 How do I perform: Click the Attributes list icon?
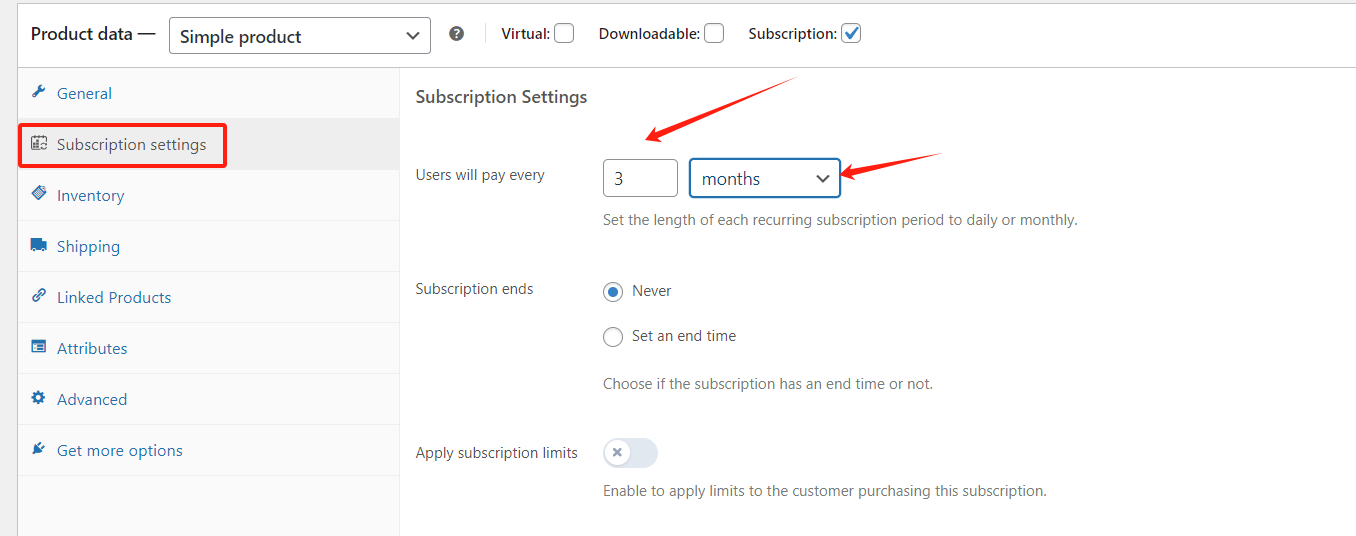(x=39, y=347)
